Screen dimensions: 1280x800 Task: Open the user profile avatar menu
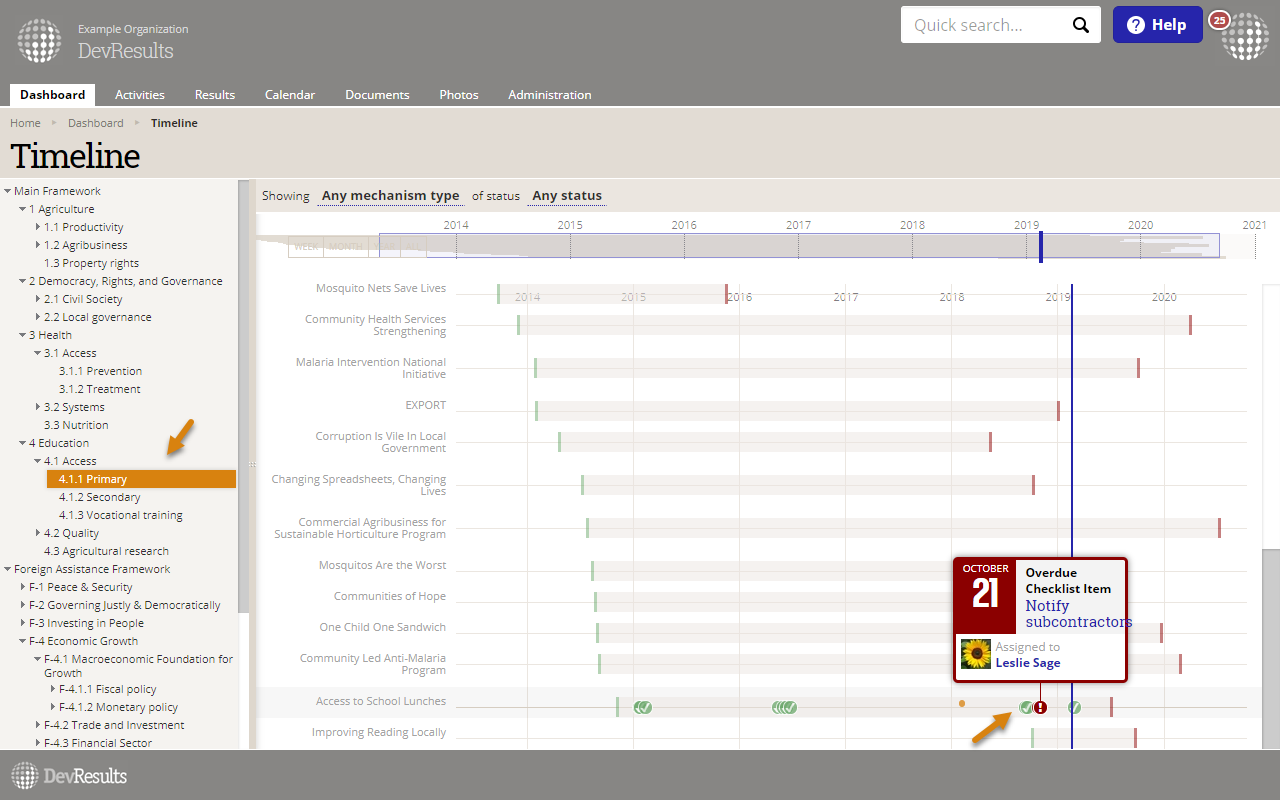click(x=1244, y=37)
